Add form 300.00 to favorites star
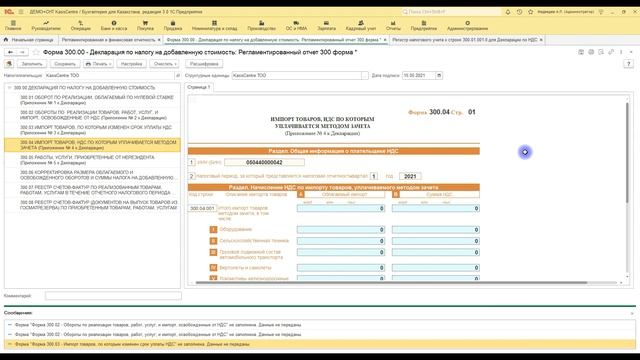The height and width of the screenshot is (360, 640). tap(36, 52)
